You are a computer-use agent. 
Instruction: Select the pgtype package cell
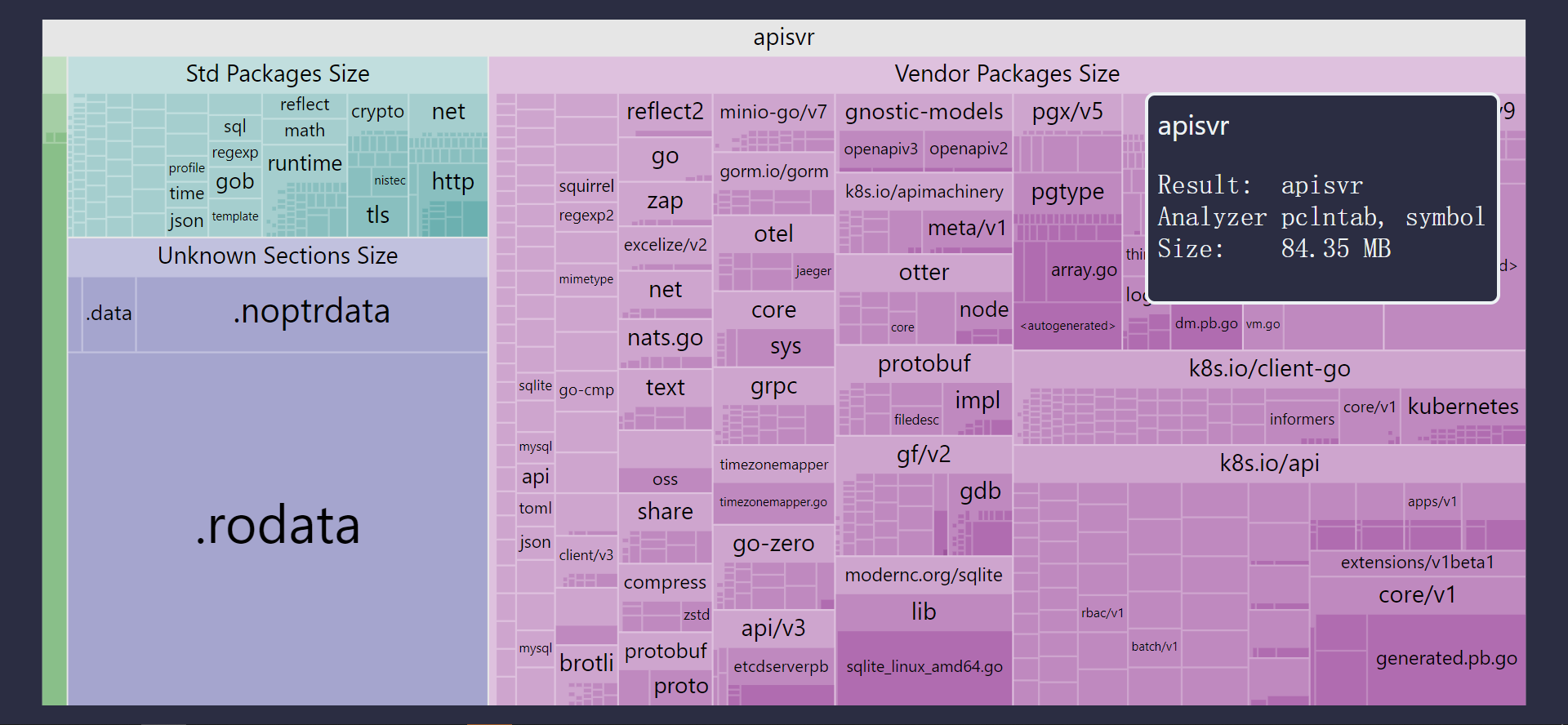click(1067, 193)
